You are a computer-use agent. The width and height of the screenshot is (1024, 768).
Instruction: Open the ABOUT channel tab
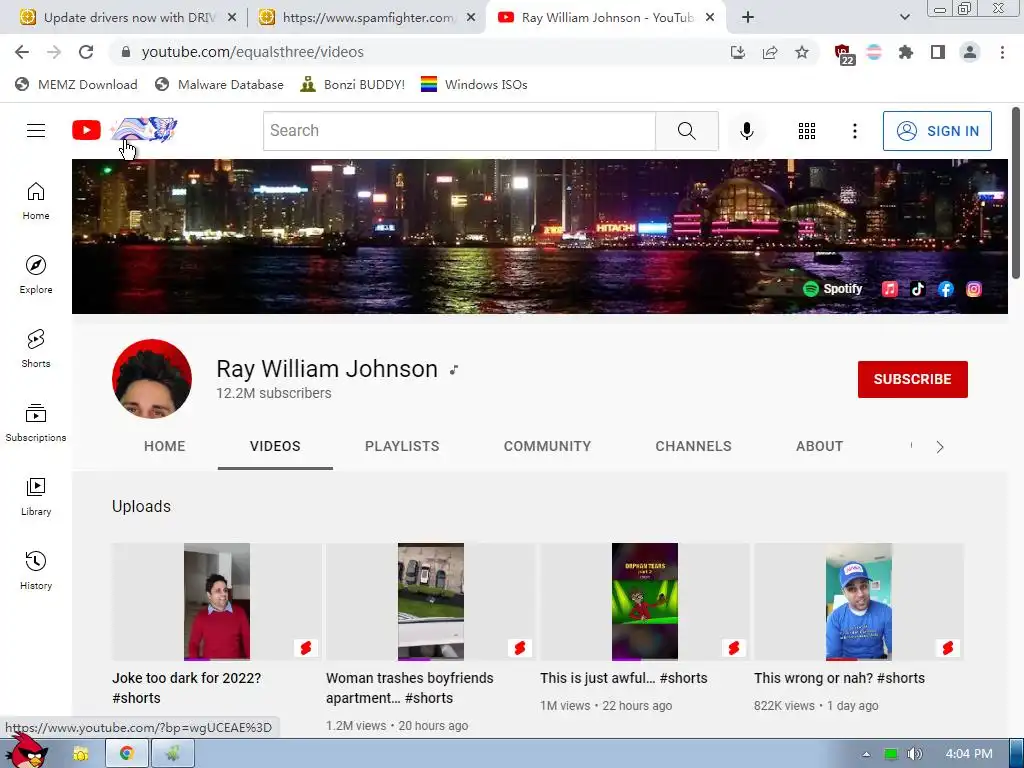[x=820, y=446]
